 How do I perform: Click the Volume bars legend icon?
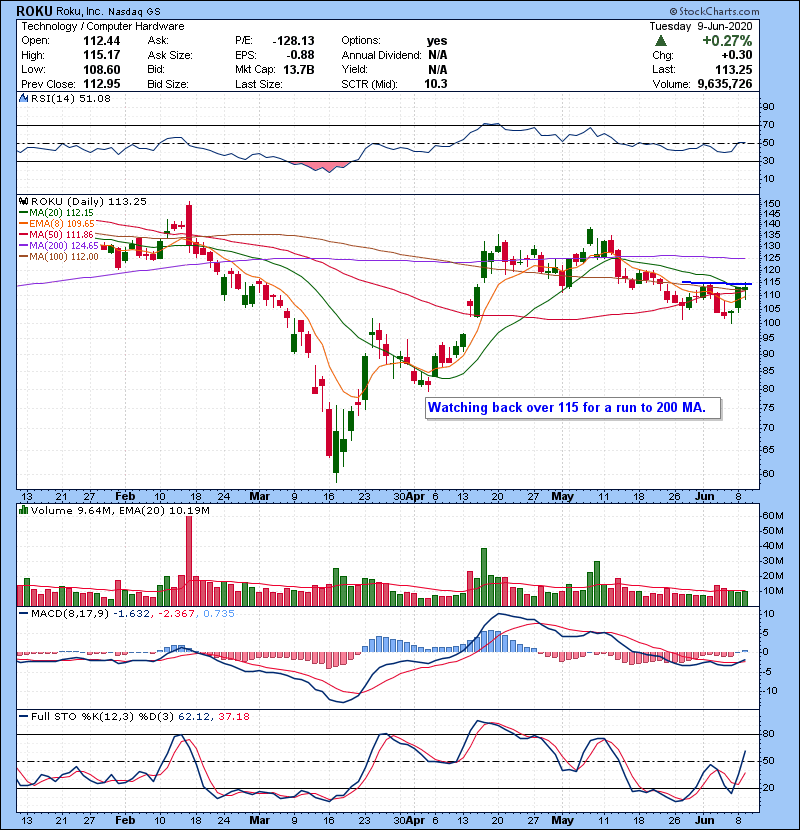(x=23, y=510)
